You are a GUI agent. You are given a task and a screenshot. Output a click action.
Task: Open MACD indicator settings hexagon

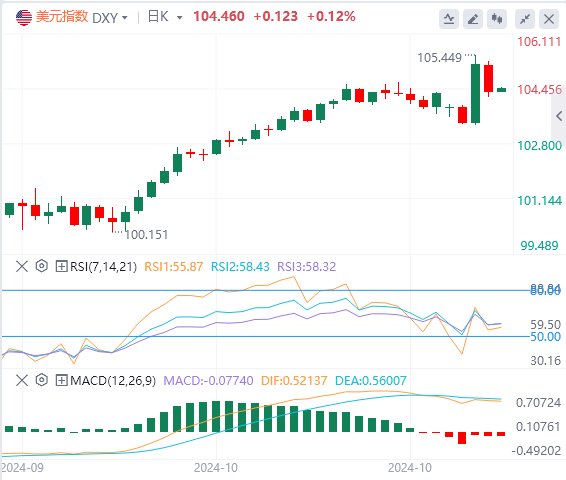pyautogui.click(x=42, y=380)
